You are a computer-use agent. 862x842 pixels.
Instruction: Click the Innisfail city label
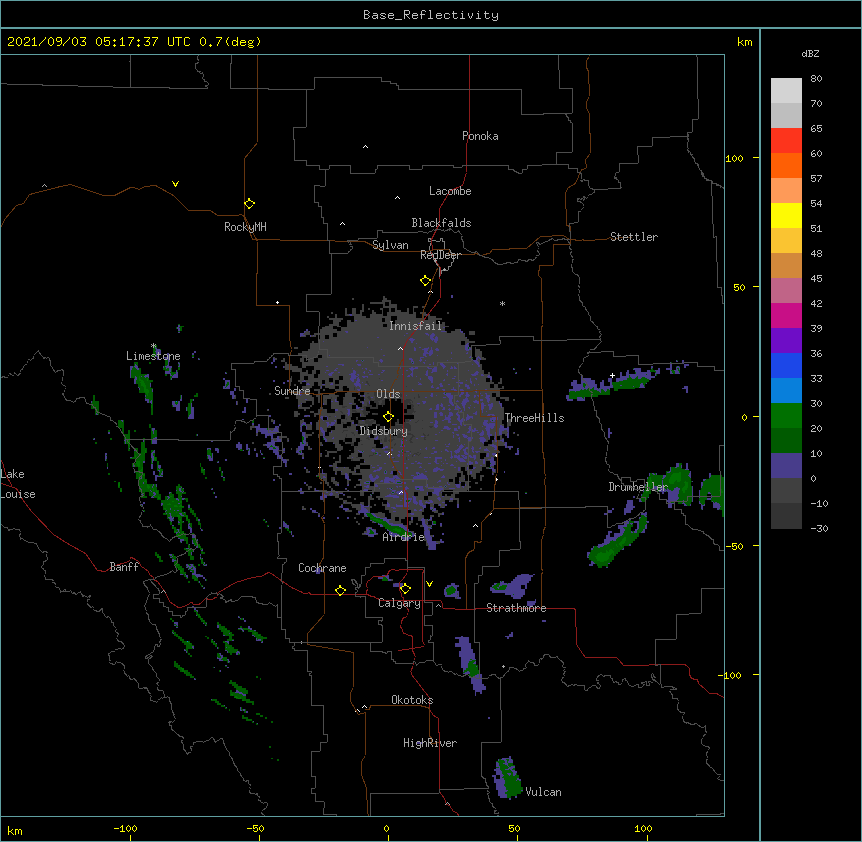pyautogui.click(x=416, y=326)
